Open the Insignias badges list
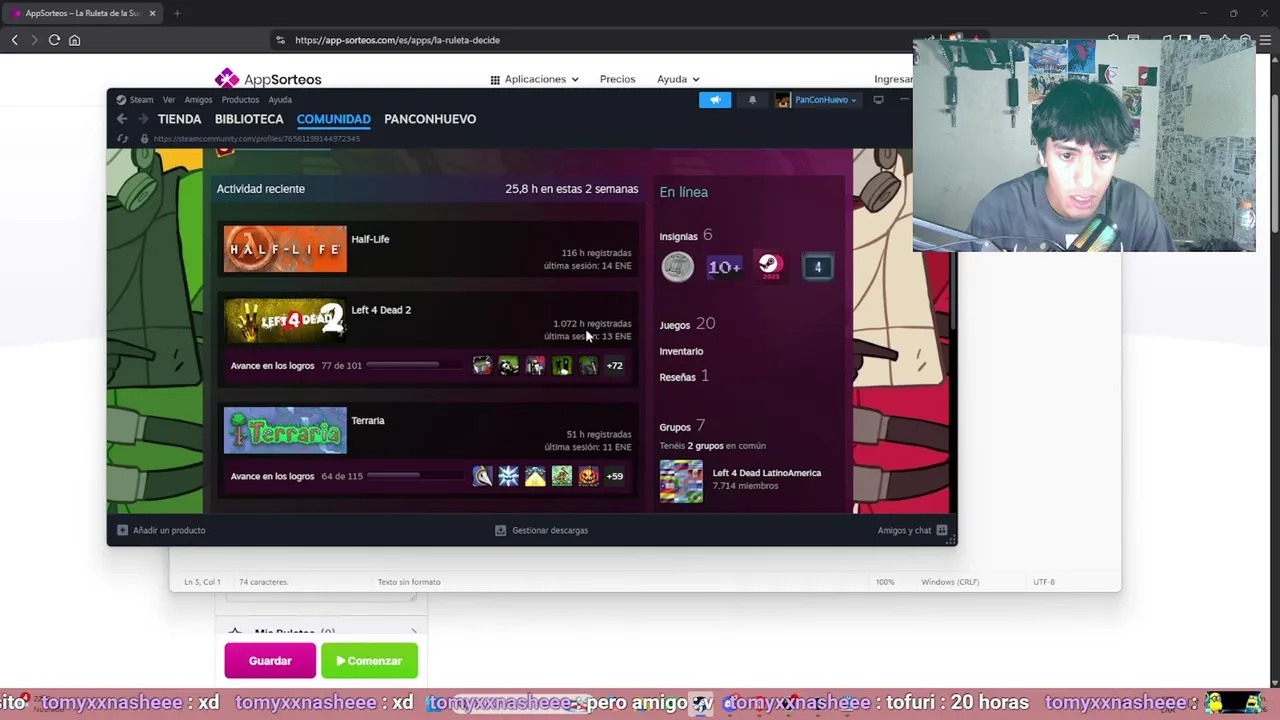The image size is (1280, 720). point(686,236)
